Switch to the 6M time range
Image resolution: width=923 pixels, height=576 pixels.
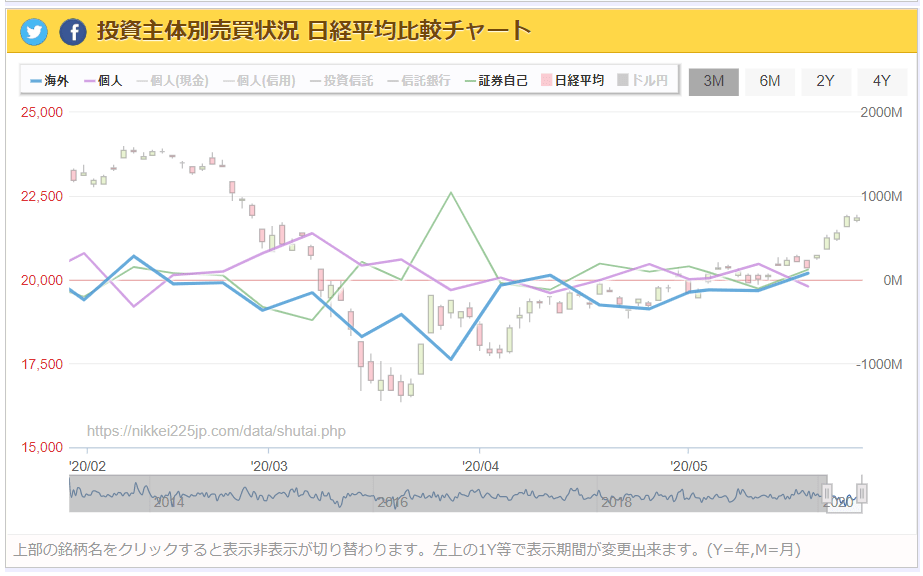click(769, 81)
